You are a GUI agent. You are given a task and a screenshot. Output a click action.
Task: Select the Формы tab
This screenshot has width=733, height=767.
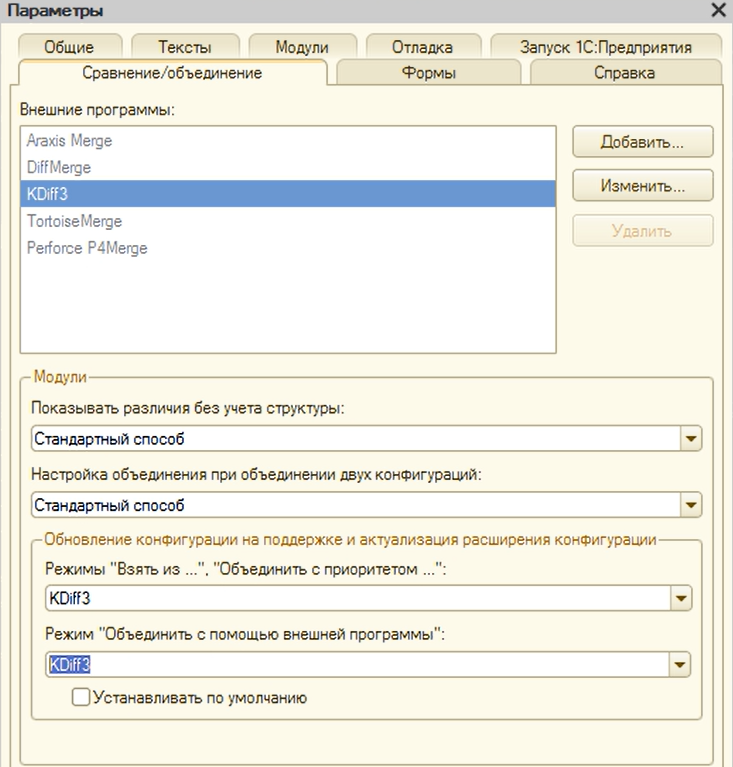(x=429, y=73)
